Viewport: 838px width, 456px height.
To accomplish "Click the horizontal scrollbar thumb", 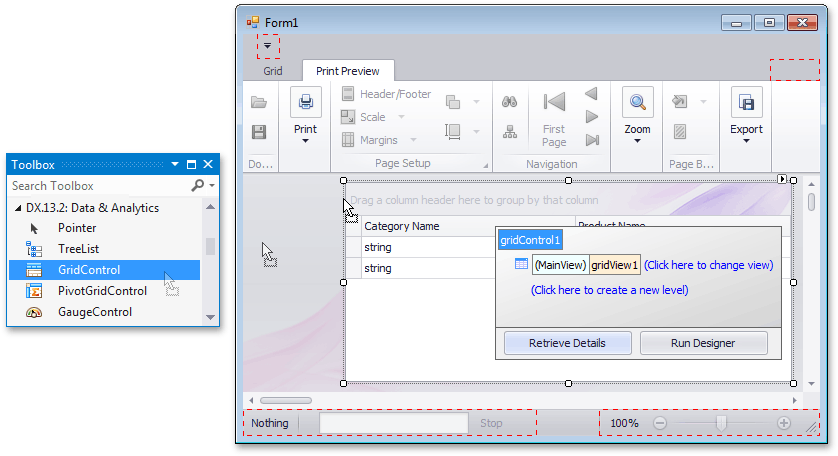I will [x=286, y=400].
